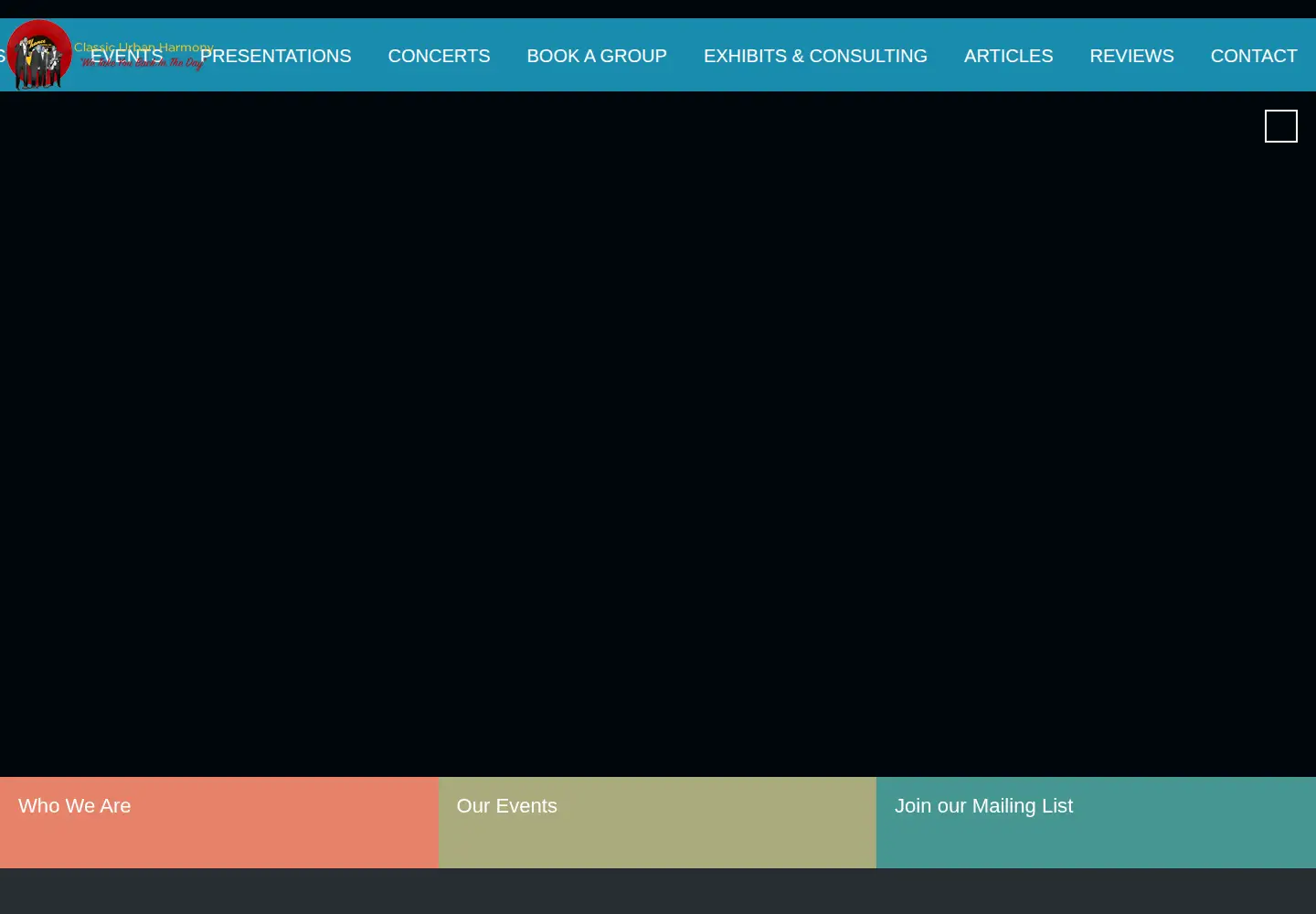Open CONCERTS in the navigation bar
The image size is (1316, 914).
click(x=439, y=56)
